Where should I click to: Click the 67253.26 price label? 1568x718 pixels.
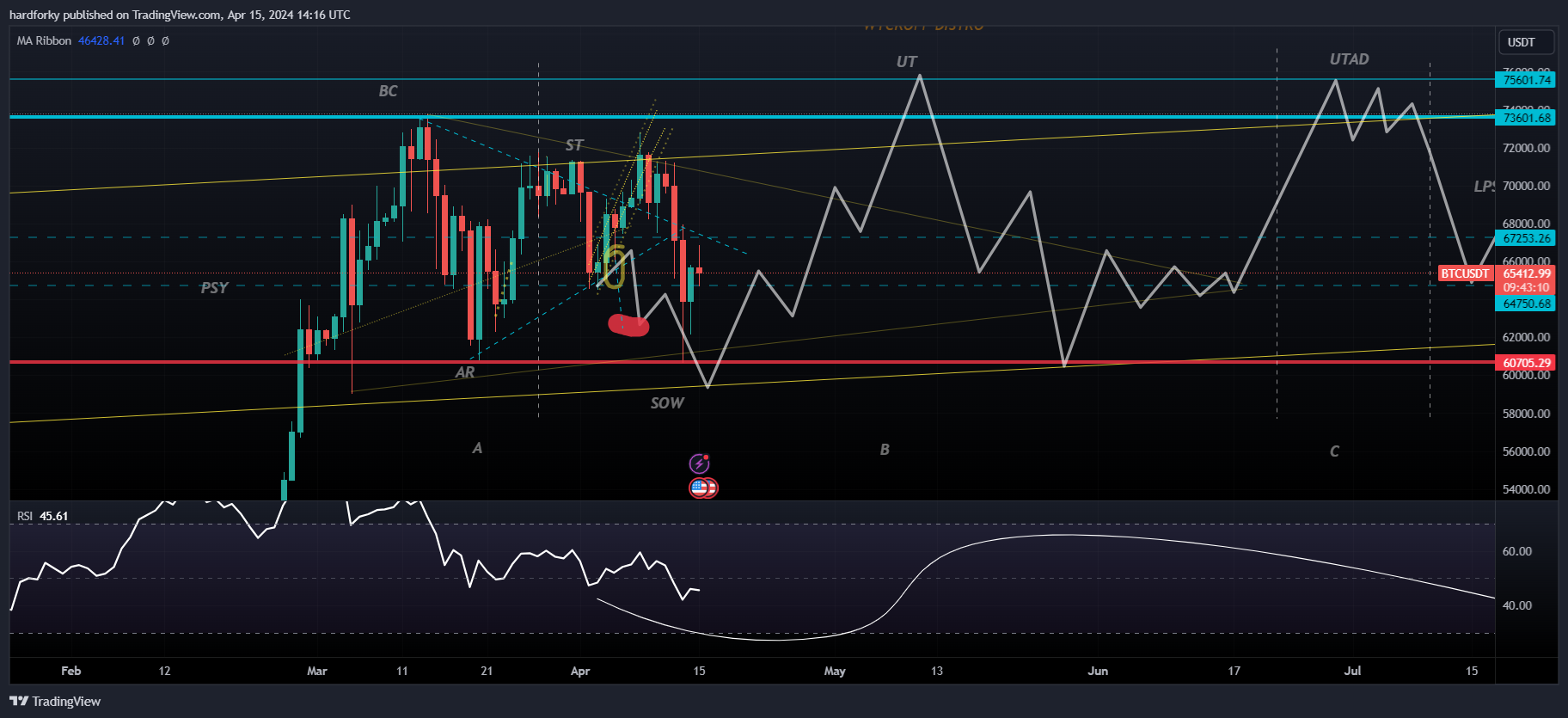1526,238
